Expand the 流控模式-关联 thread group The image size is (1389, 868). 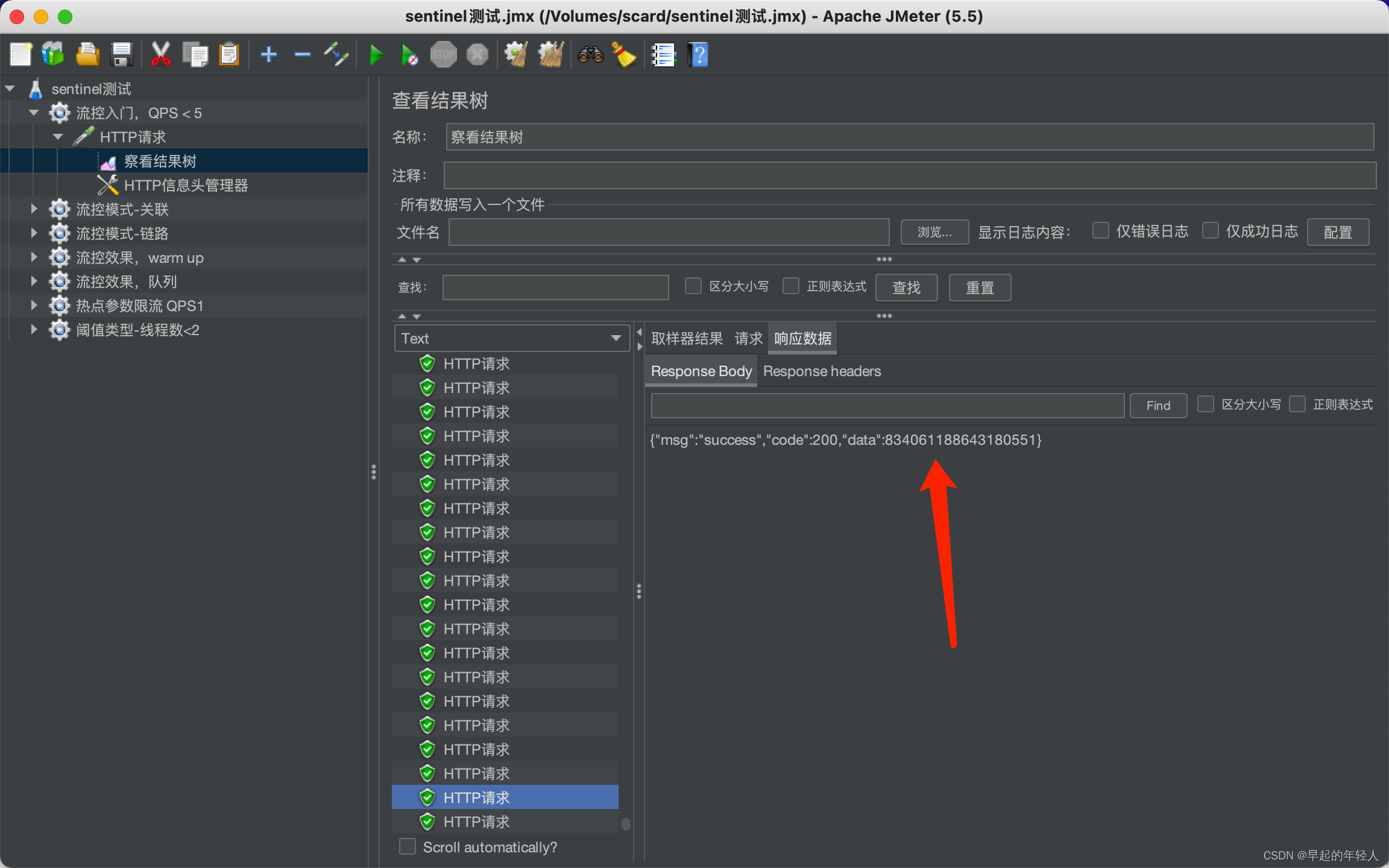pos(34,209)
